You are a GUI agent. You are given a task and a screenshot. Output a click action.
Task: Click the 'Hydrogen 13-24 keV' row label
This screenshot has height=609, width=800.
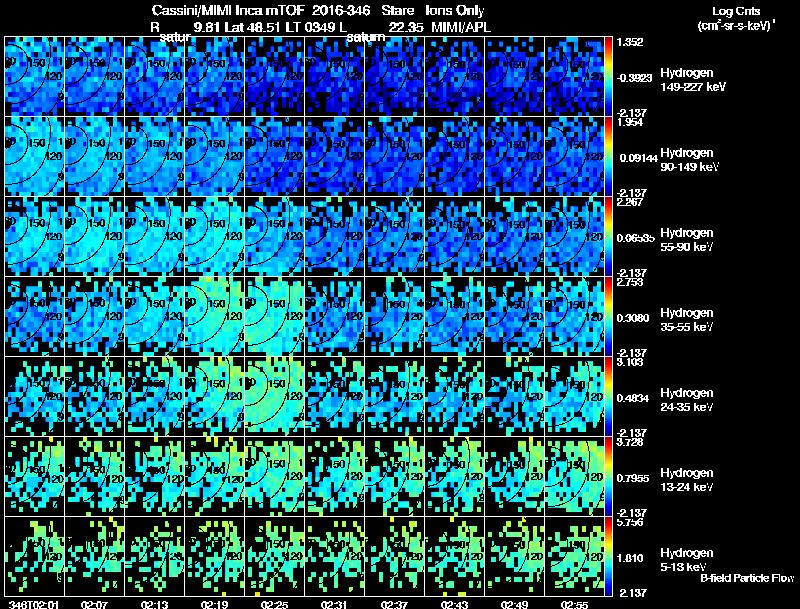[x=687, y=480]
